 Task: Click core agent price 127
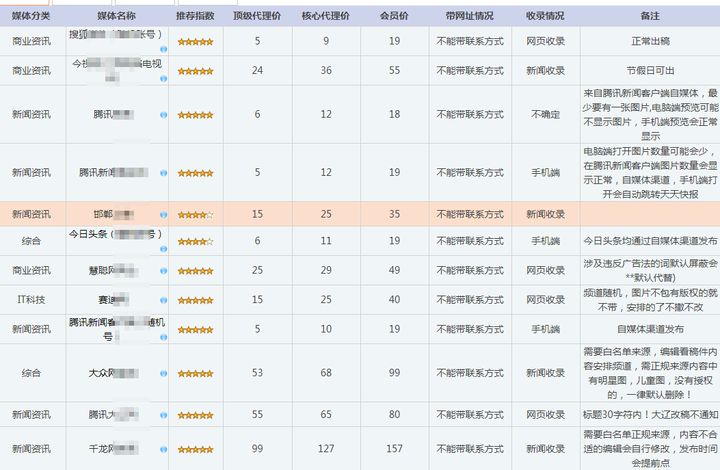click(x=326, y=449)
